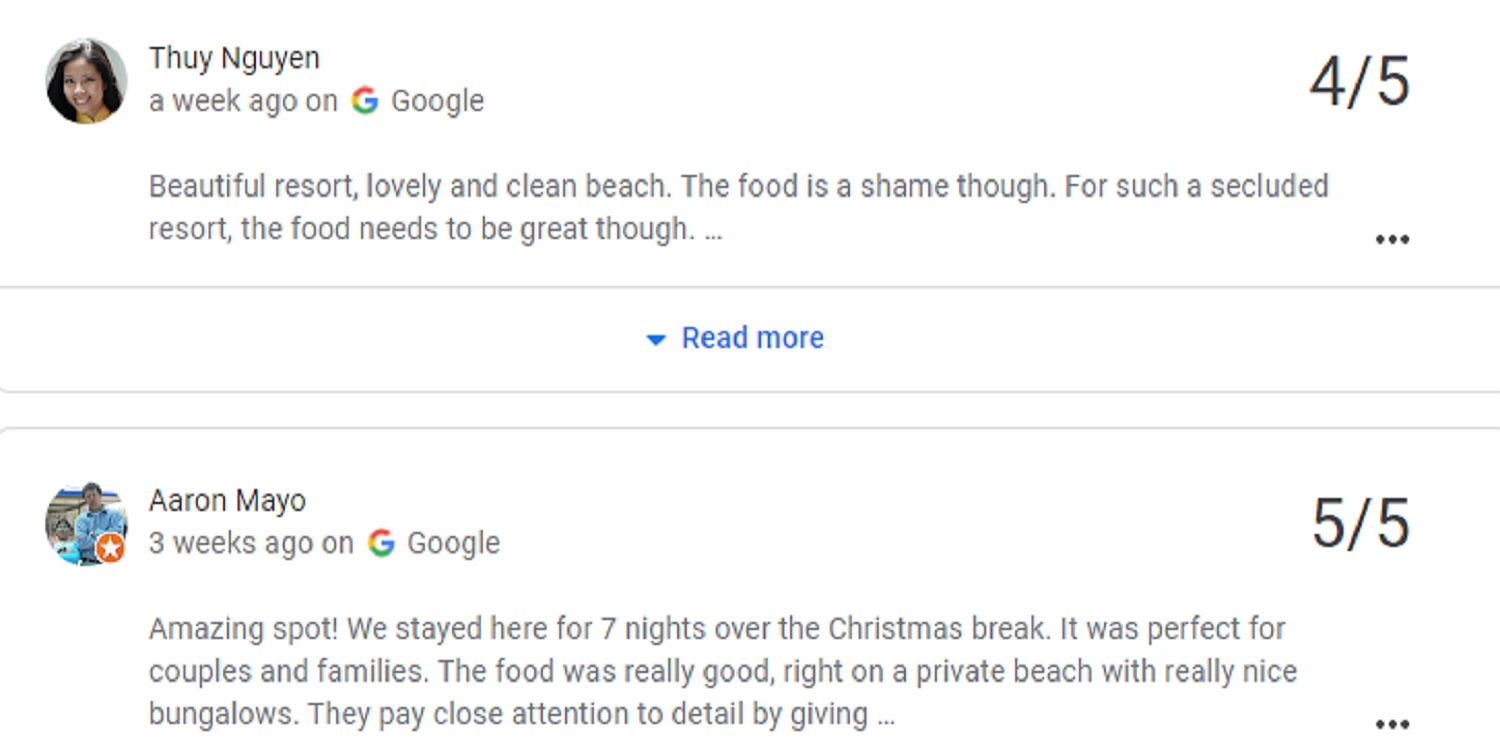The height and width of the screenshot is (750, 1500).
Task: Expand the truncated ellipsis after "great though."
Action: tap(712, 231)
